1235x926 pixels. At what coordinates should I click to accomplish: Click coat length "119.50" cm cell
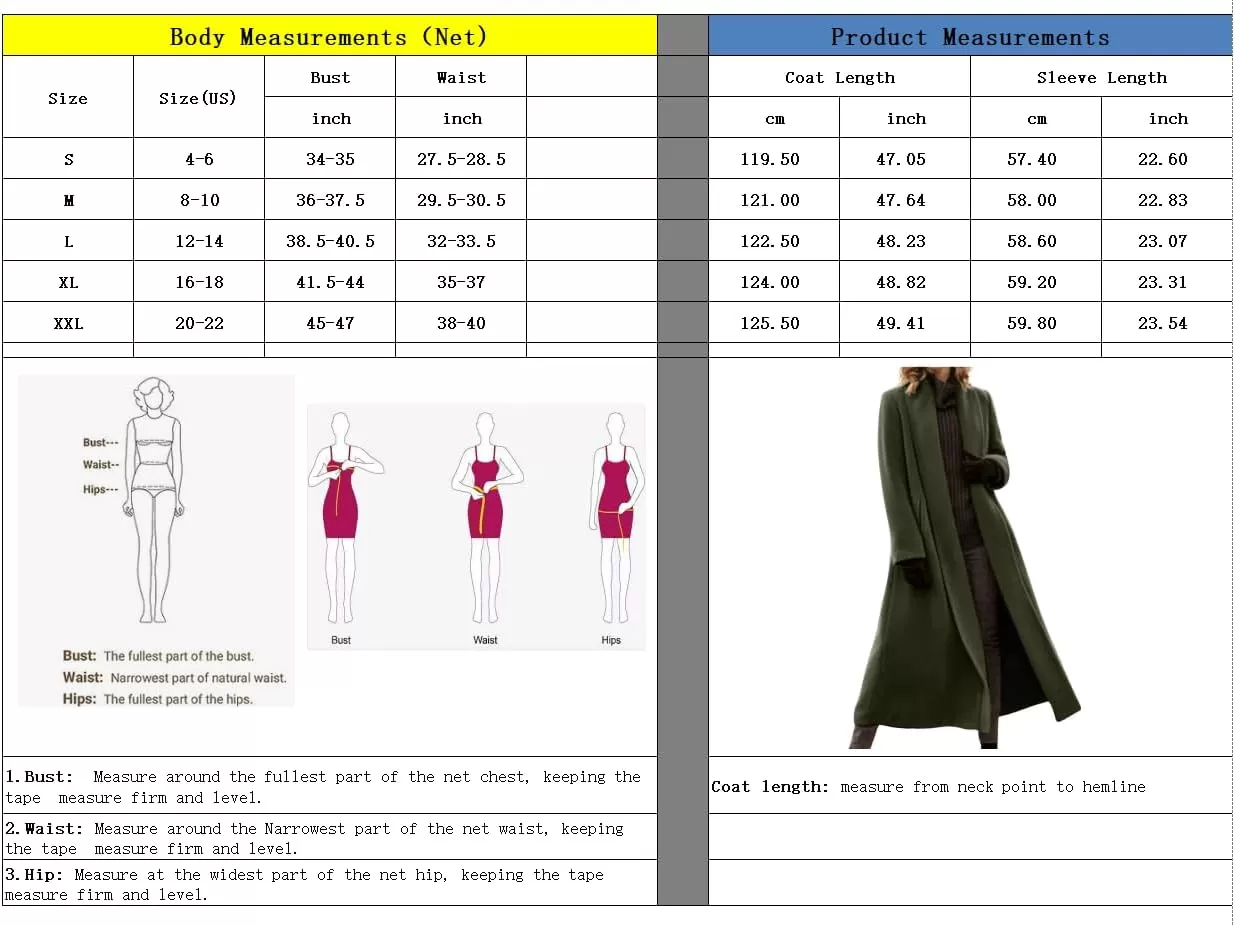(774, 159)
